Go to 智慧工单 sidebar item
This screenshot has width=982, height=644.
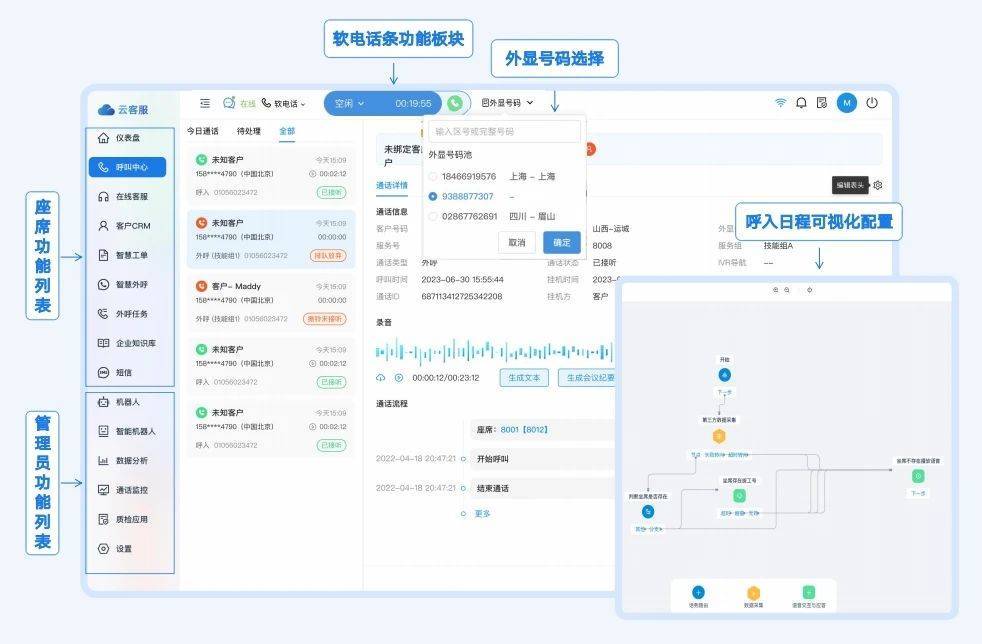123,255
